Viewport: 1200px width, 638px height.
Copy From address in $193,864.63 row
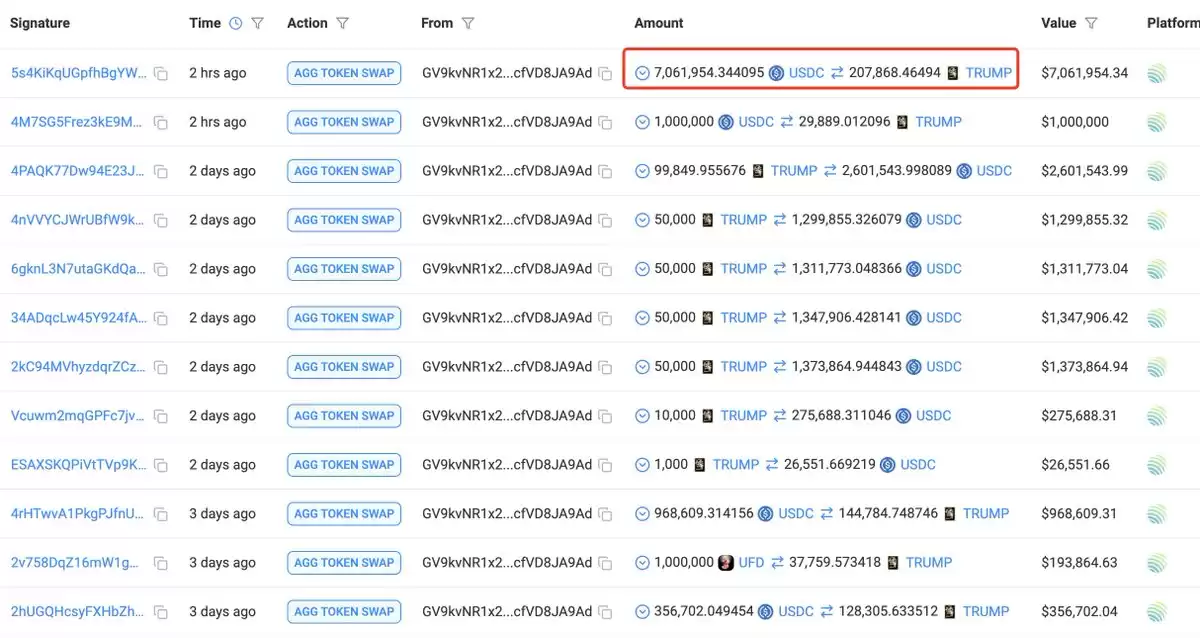[x=605, y=563]
